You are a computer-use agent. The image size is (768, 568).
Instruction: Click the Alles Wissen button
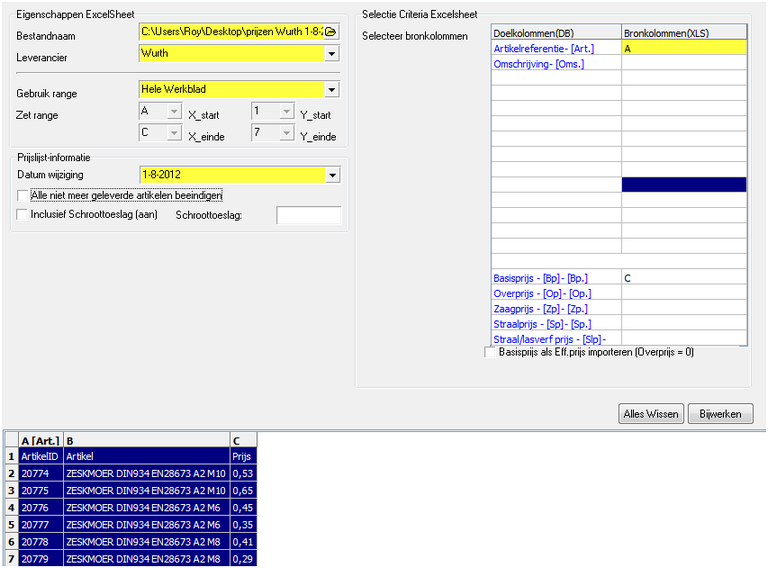coord(651,414)
